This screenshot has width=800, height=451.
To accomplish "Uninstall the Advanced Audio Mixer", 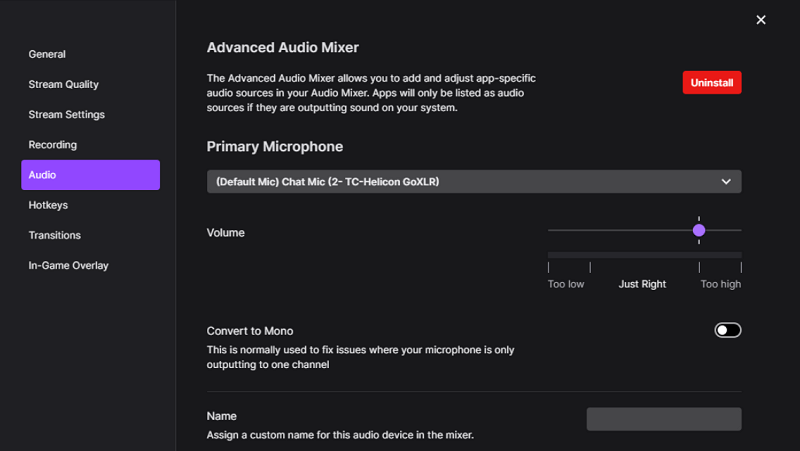I will point(711,82).
